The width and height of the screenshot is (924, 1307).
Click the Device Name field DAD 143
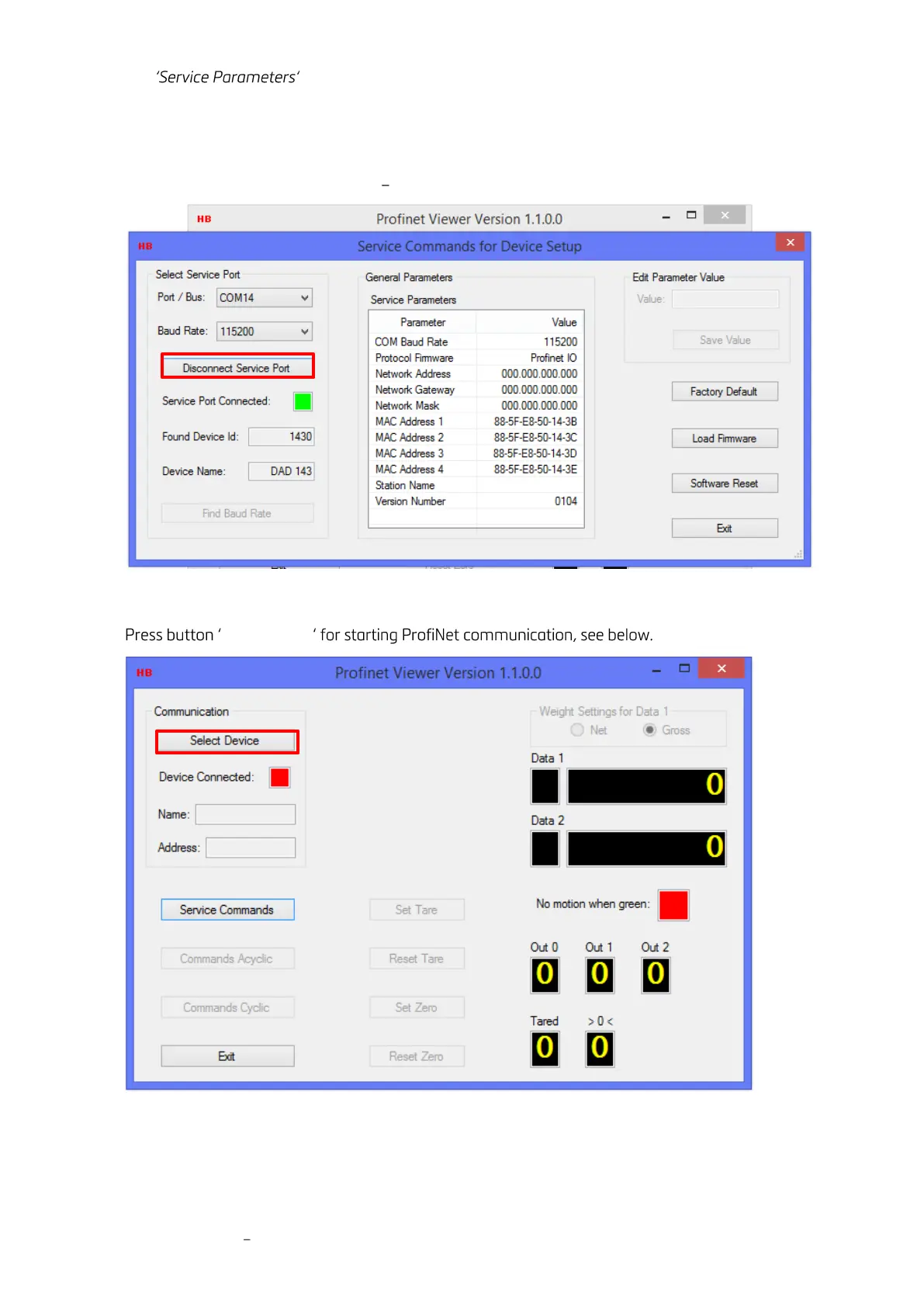point(281,471)
